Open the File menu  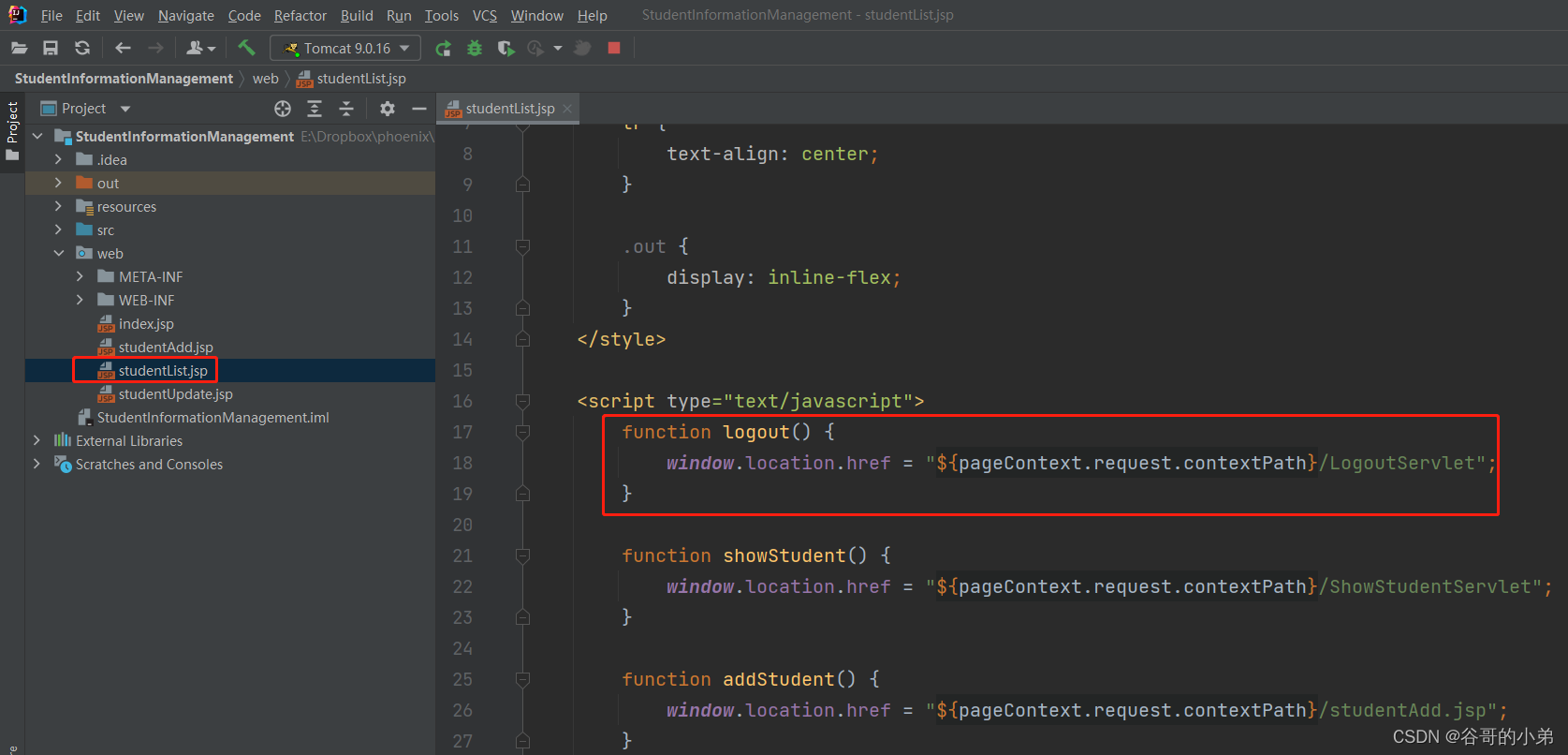[x=51, y=15]
